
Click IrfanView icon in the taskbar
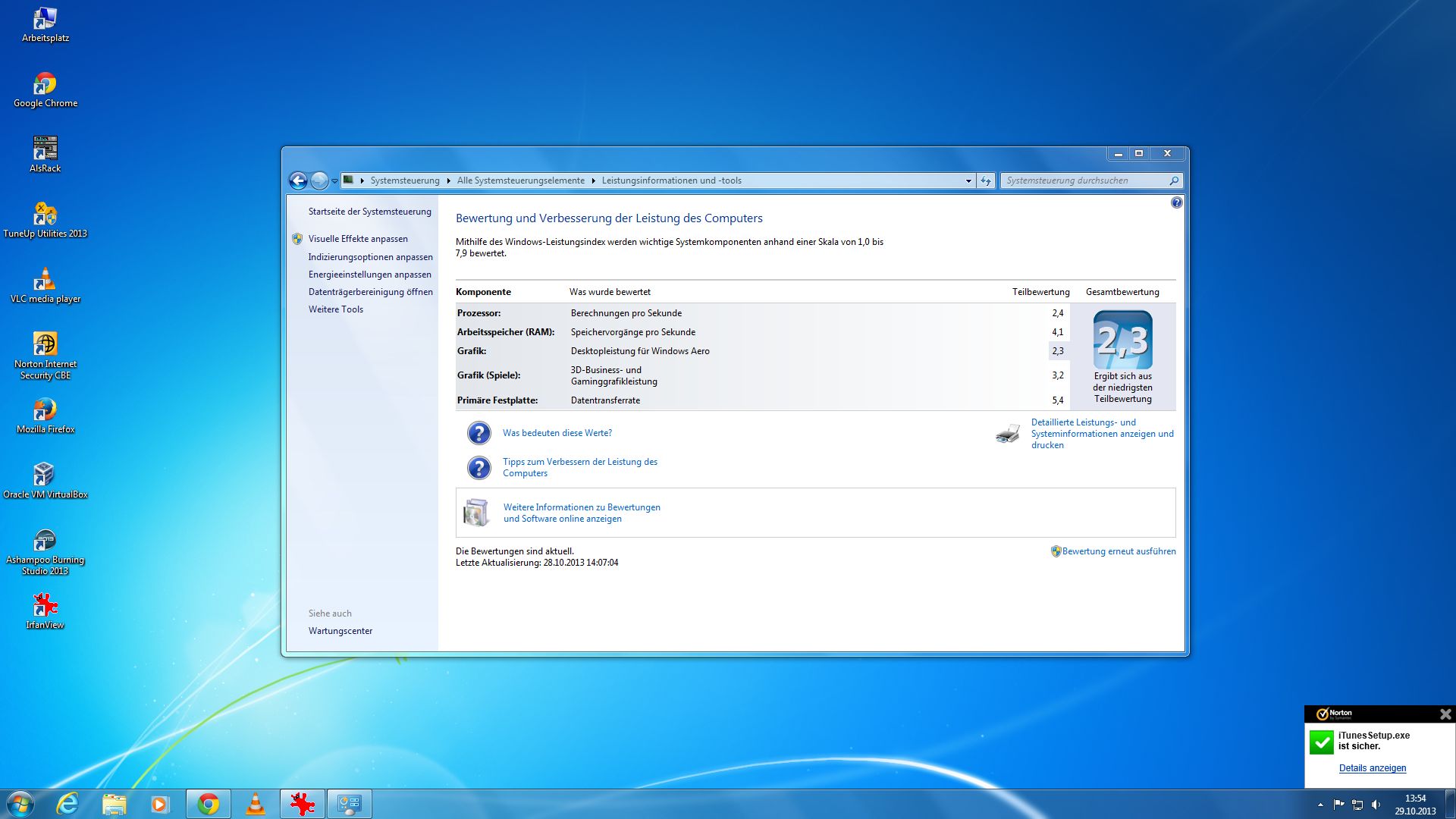pos(303,804)
